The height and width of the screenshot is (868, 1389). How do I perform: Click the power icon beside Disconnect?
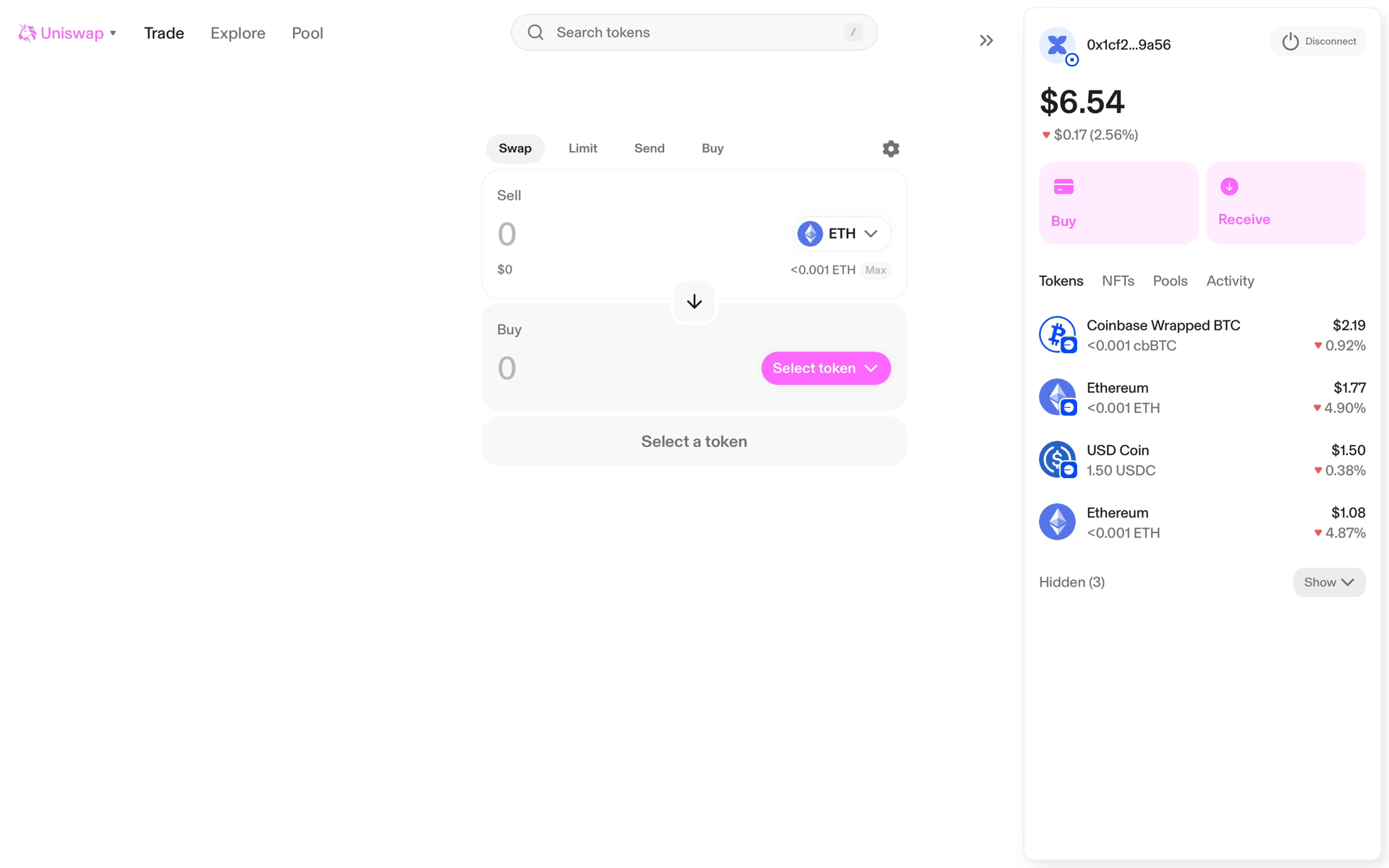(1290, 41)
